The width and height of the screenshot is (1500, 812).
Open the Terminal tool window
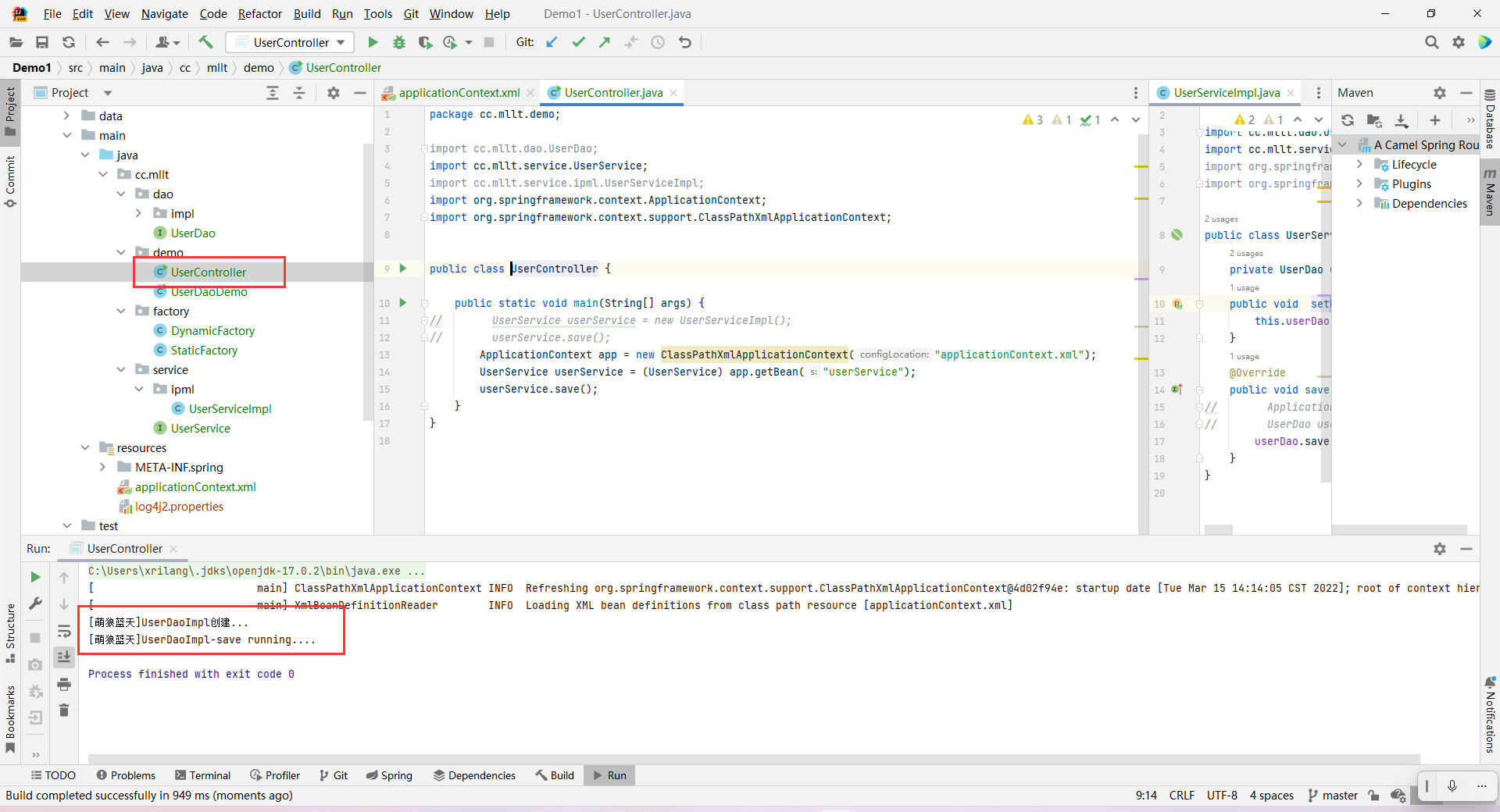pos(203,775)
